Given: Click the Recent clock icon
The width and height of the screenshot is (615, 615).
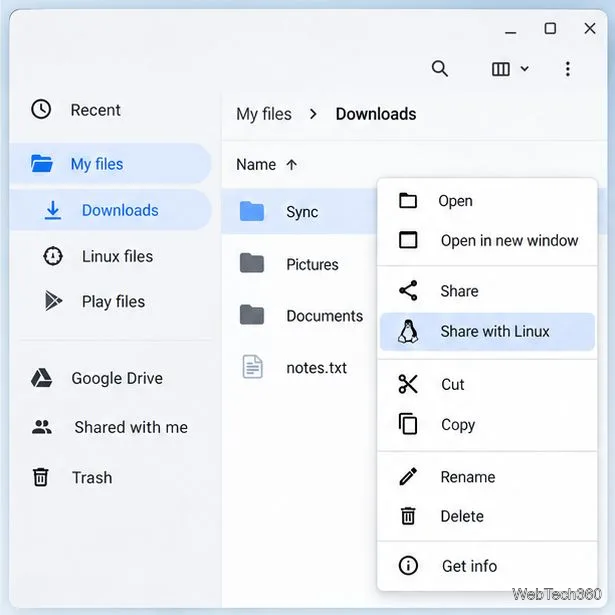Looking at the screenshot, I should 41,109.
